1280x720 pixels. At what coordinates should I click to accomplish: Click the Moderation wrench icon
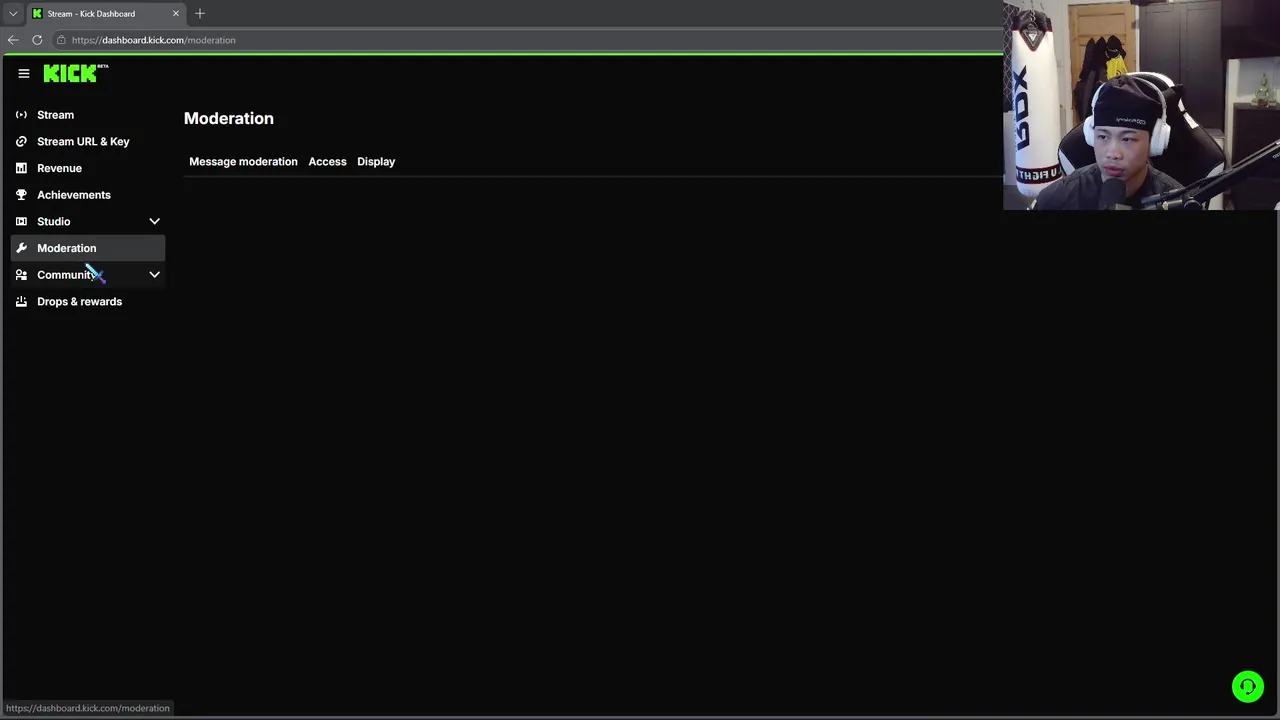coord(21,248)
